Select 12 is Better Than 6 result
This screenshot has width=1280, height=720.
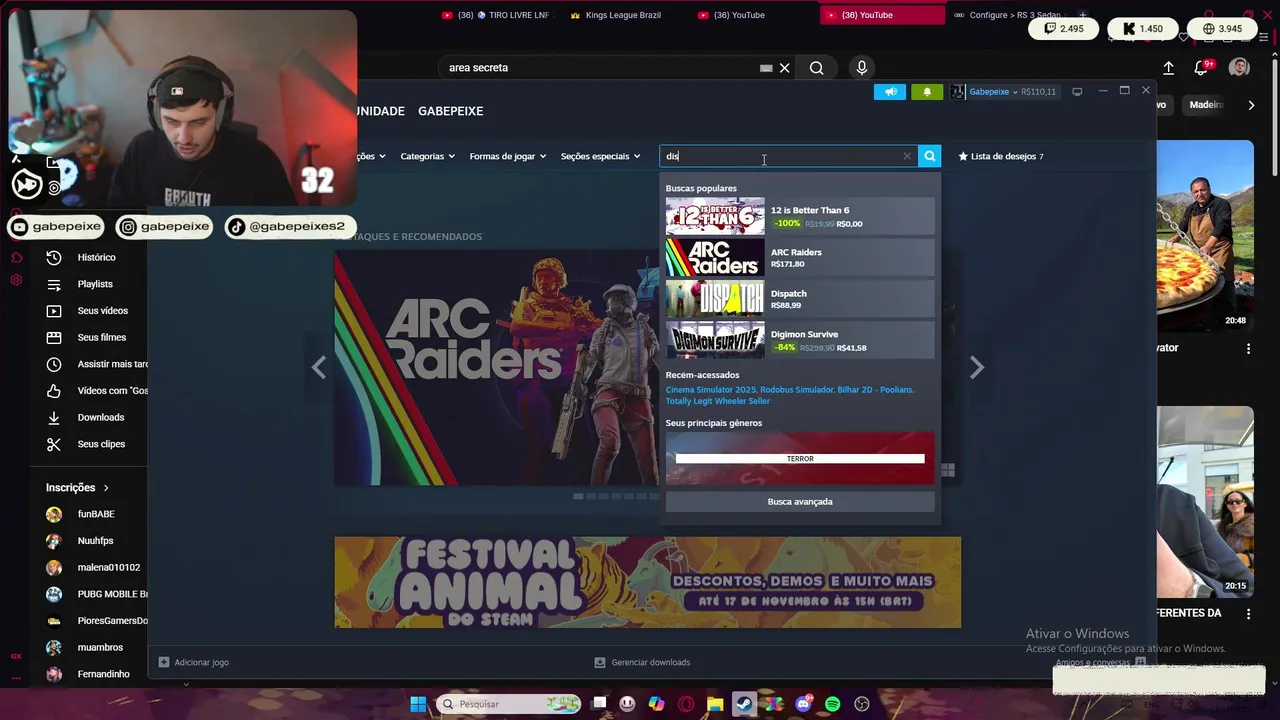(x=800, y=217)
